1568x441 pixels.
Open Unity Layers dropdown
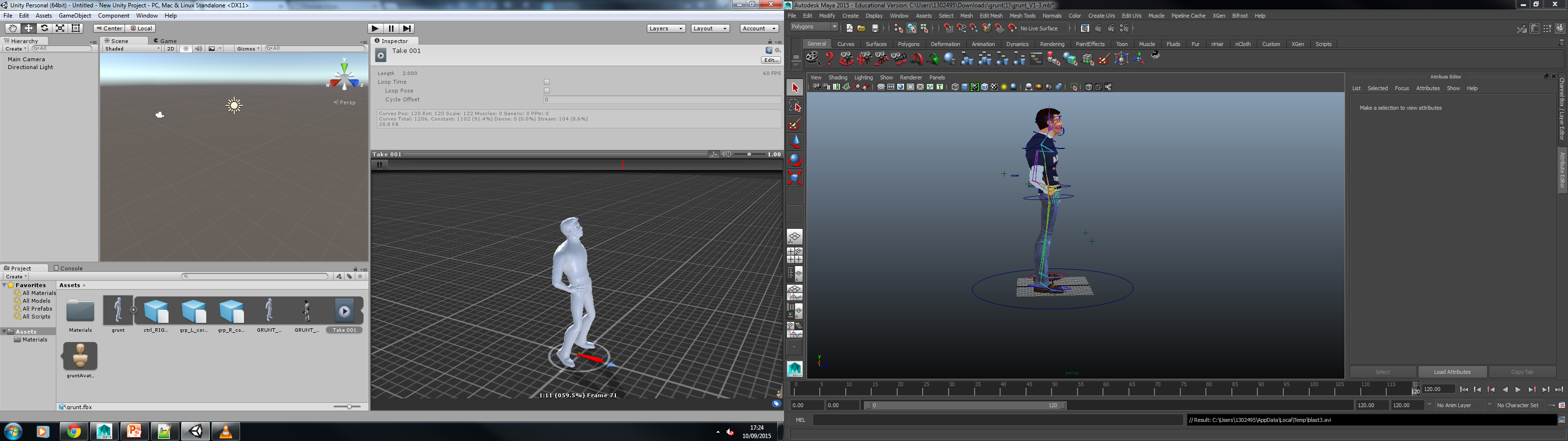(666, 28)
